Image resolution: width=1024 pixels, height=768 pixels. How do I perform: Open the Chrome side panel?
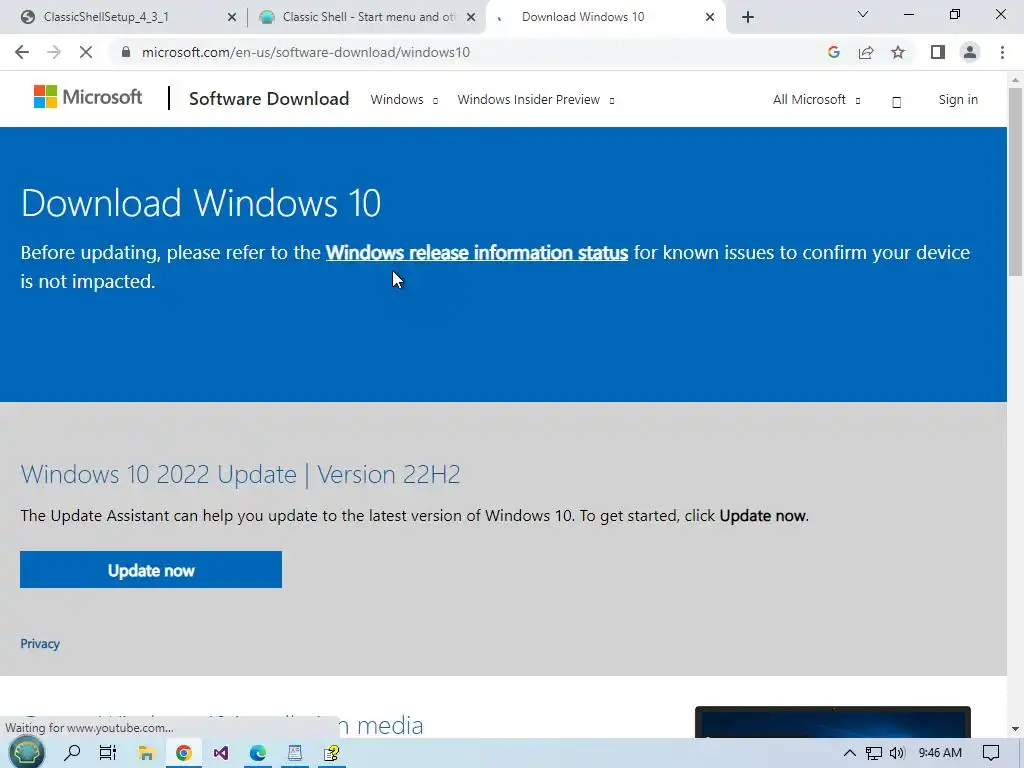(938, 52)
